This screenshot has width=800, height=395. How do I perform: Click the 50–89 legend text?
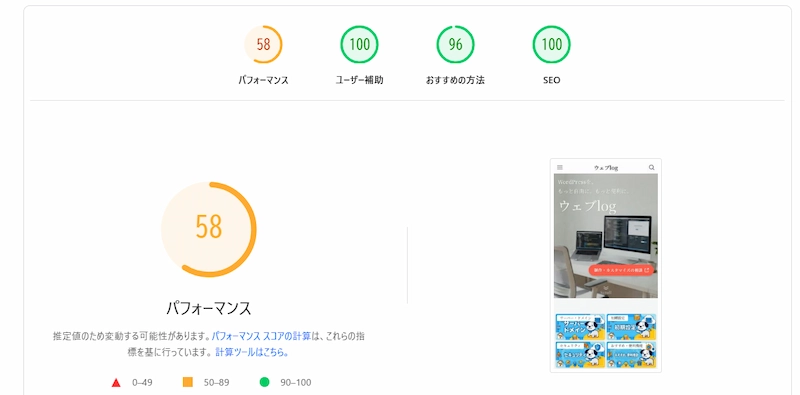point(216,382)
